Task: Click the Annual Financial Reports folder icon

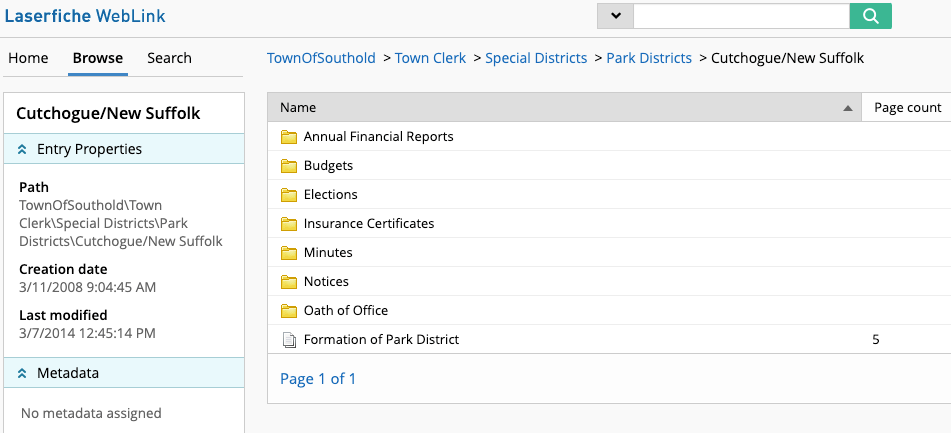Action: tap(289, 137)
